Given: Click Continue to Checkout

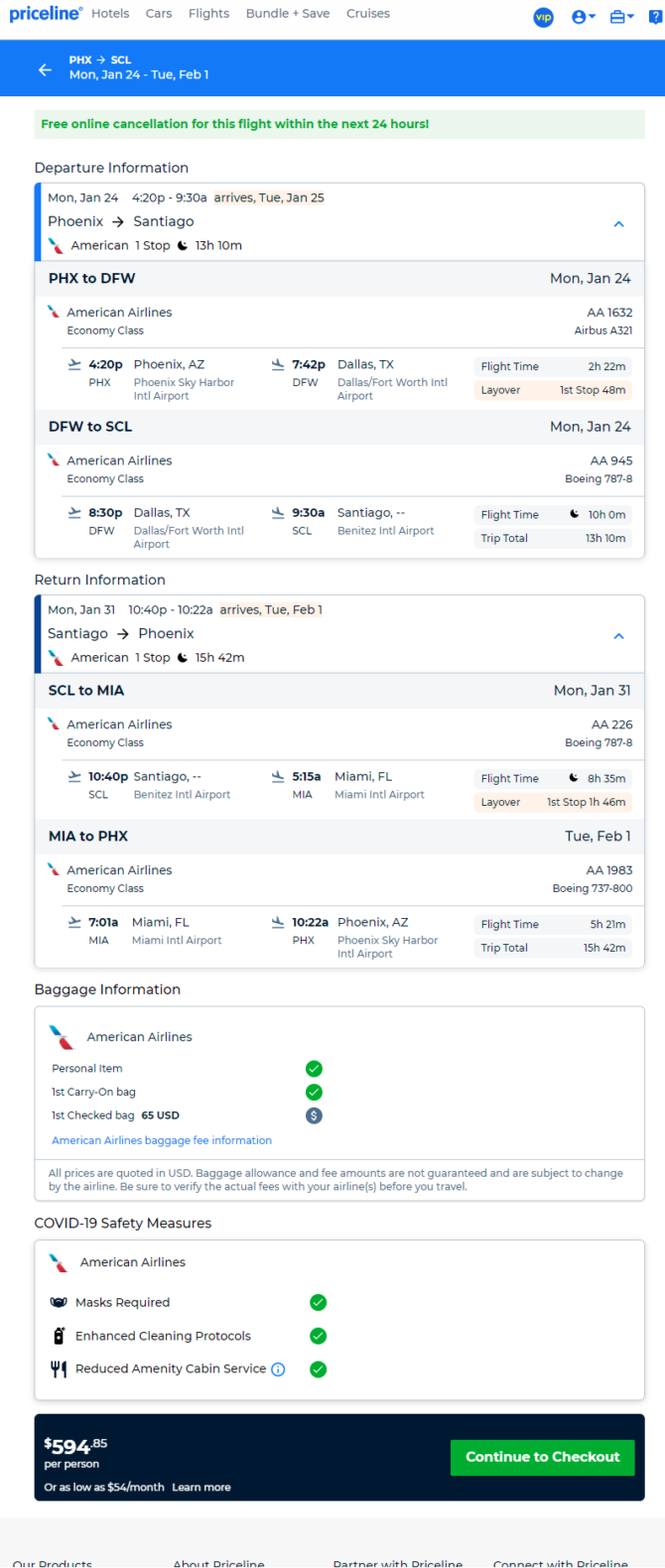Looking at the screenshot, I should tap(543, 1458).
